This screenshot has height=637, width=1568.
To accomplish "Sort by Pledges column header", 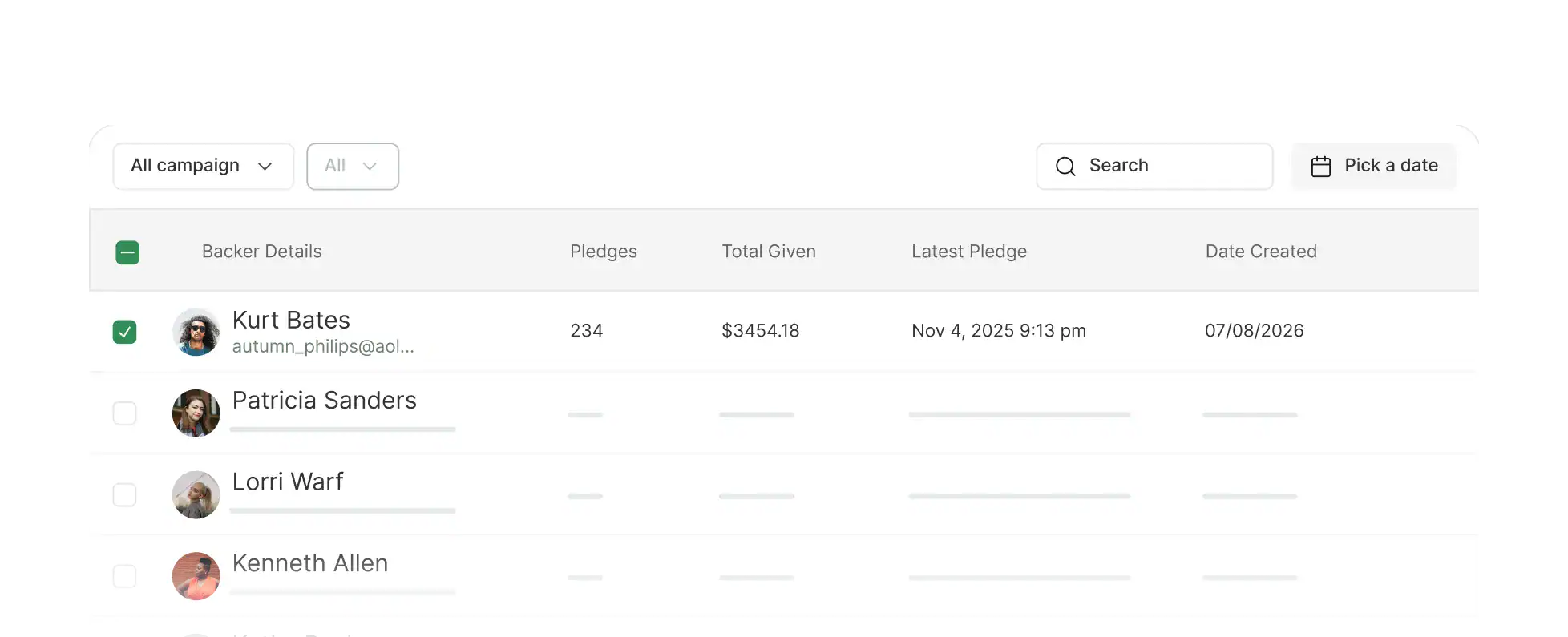I will coord(603,252).
